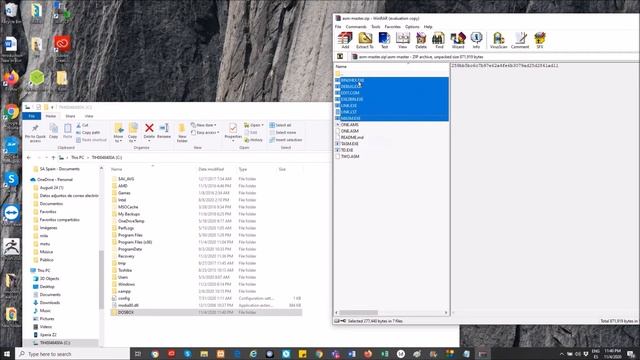Click Invert selection in Explorer ribbon
The image size is (640, 360).
coord(286,140)
